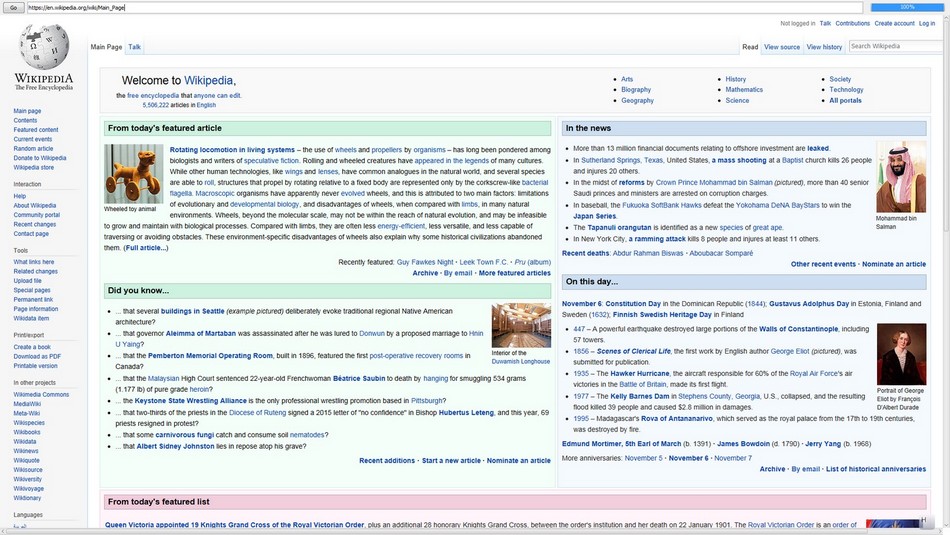Screen dimensions: 950x535
Task: Select Download as PDF
Action: coord(37,356)
